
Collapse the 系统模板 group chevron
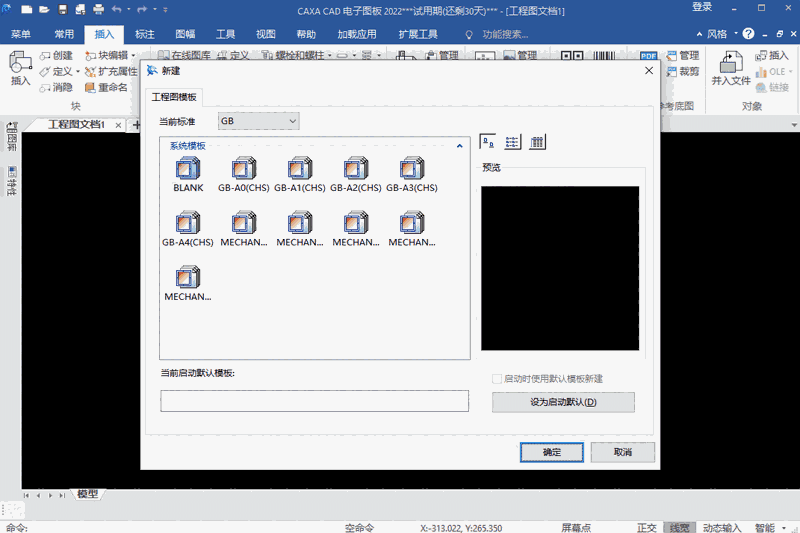(x=459, y=146)
